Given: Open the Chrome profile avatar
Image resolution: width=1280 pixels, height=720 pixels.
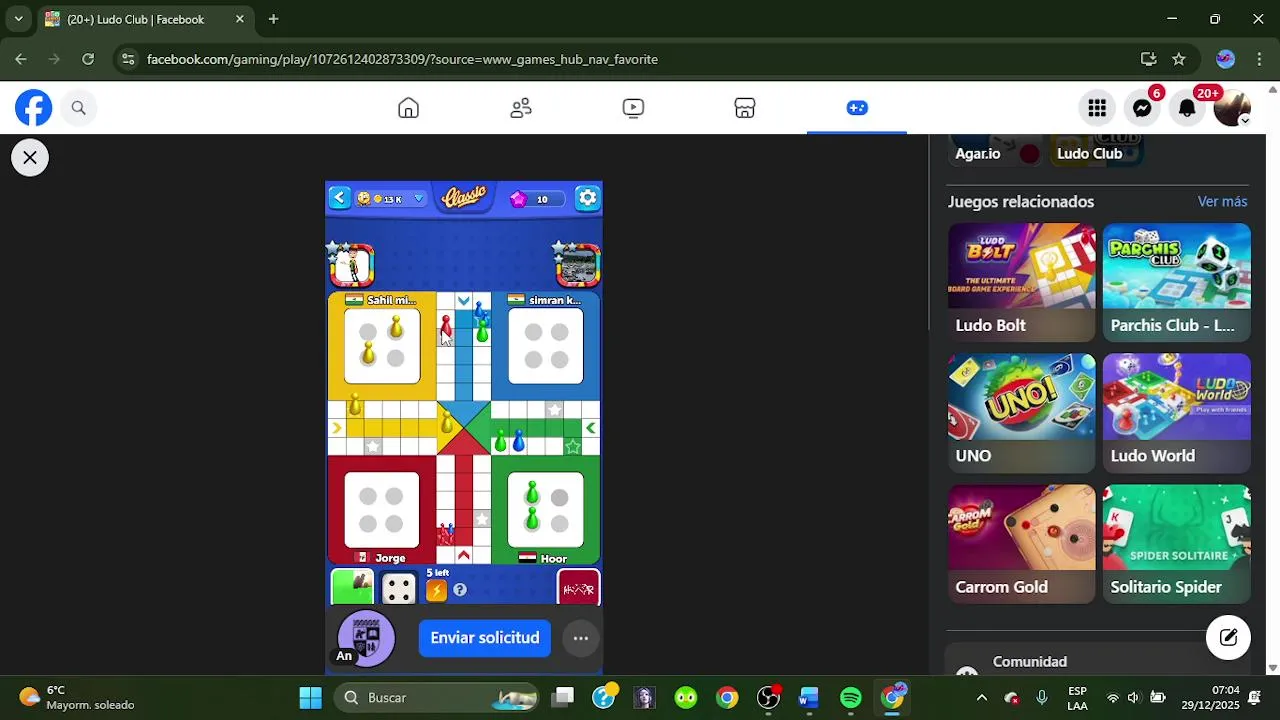Looking at the screenshot, I should coord(1225,59).
